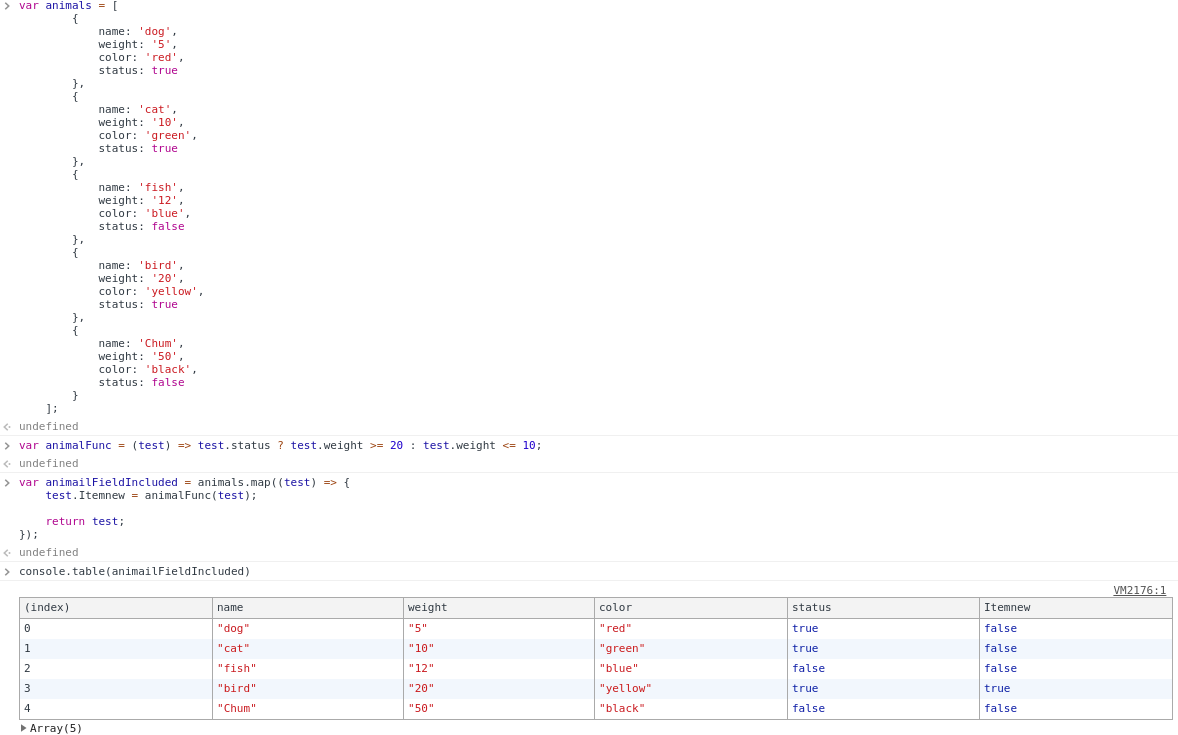Click the chevron before 'var animailFieldIncluded'

click(x=7, y=483)
